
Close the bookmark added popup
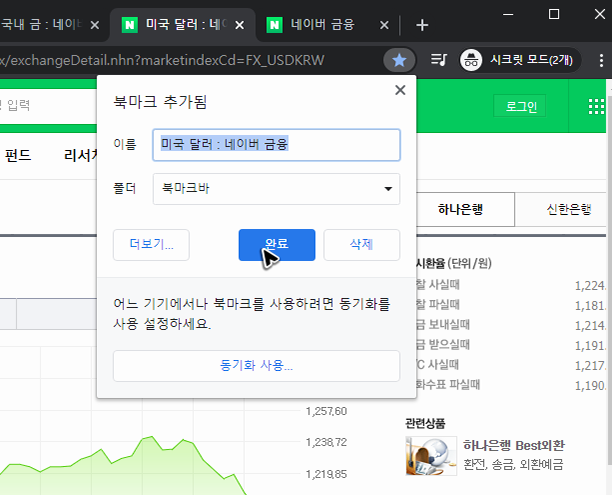point(400,90)
